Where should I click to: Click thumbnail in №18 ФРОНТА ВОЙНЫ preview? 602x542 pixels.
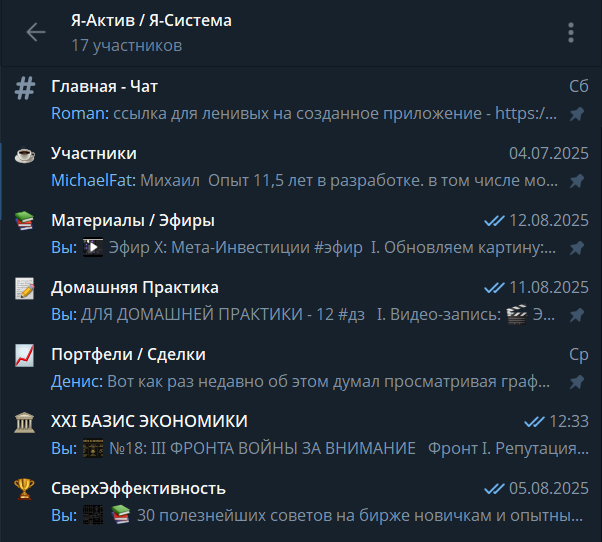(x=93, y=449)
